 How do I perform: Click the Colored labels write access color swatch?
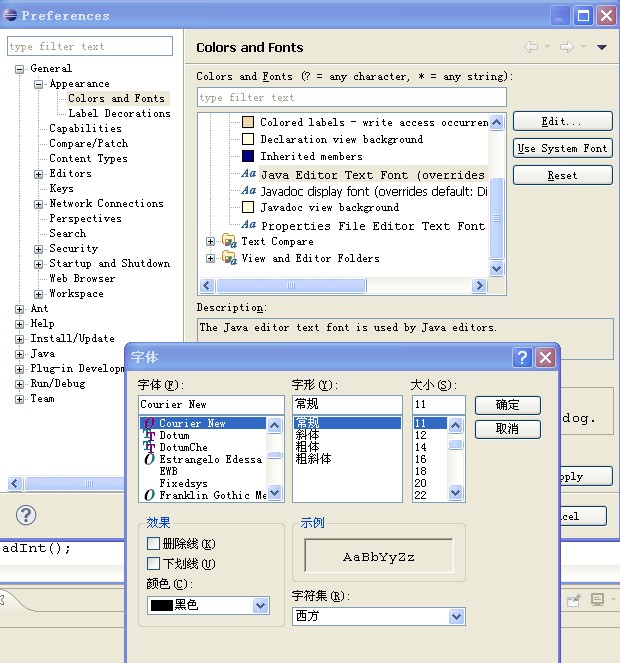248,122
